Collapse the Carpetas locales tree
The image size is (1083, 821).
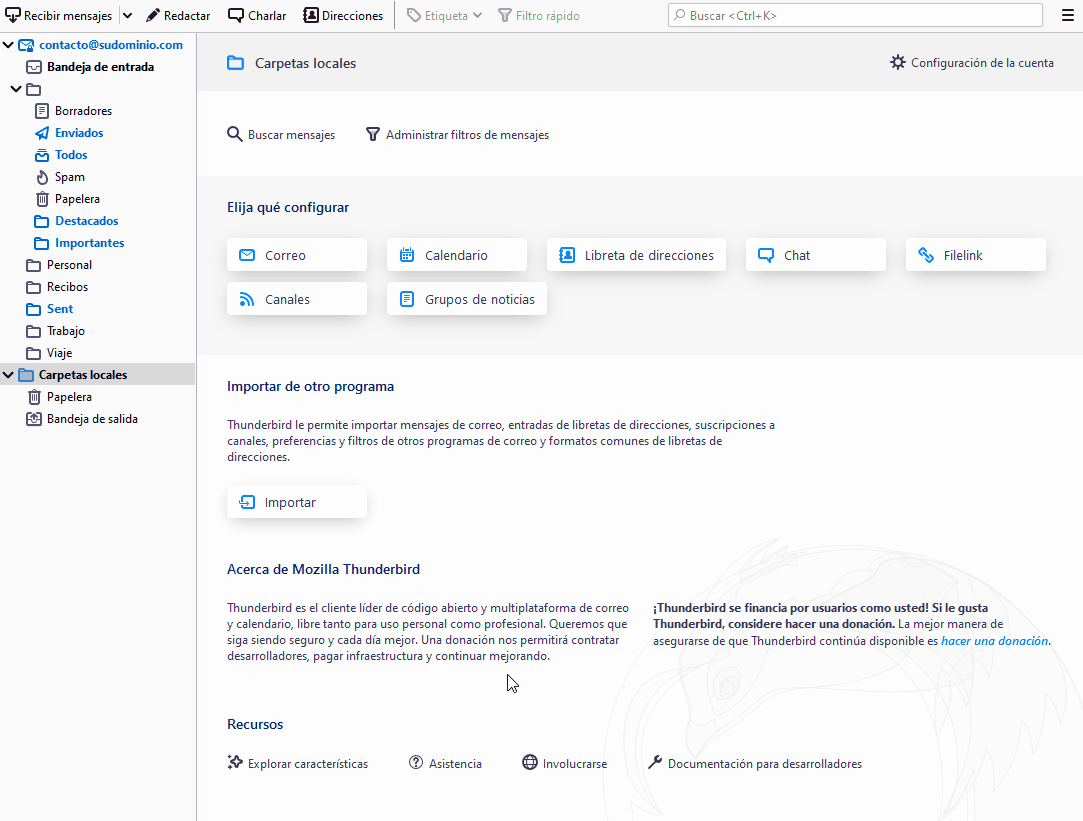[8, 375]
